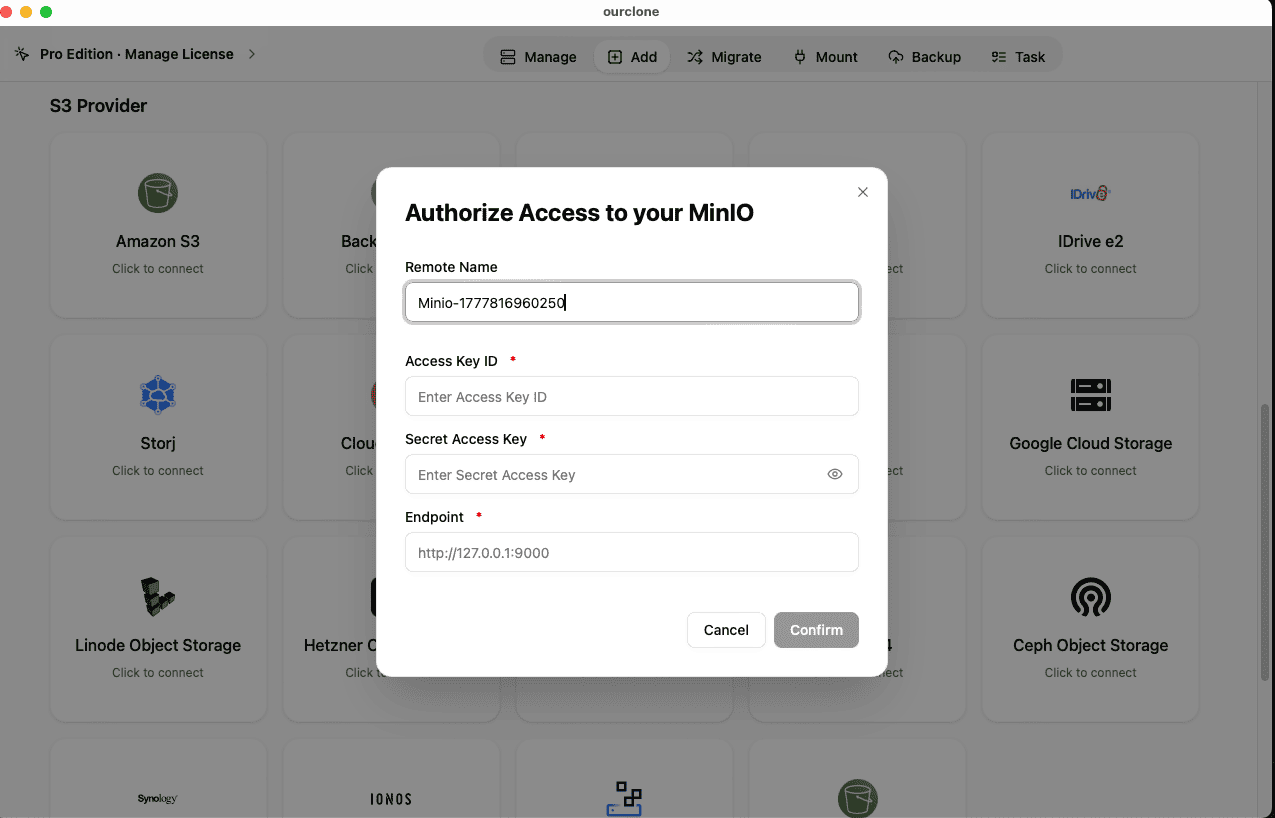Switch to the Add tab
Image resolution: width=1275 pixels, height=818 pixels.
point(633,57)
